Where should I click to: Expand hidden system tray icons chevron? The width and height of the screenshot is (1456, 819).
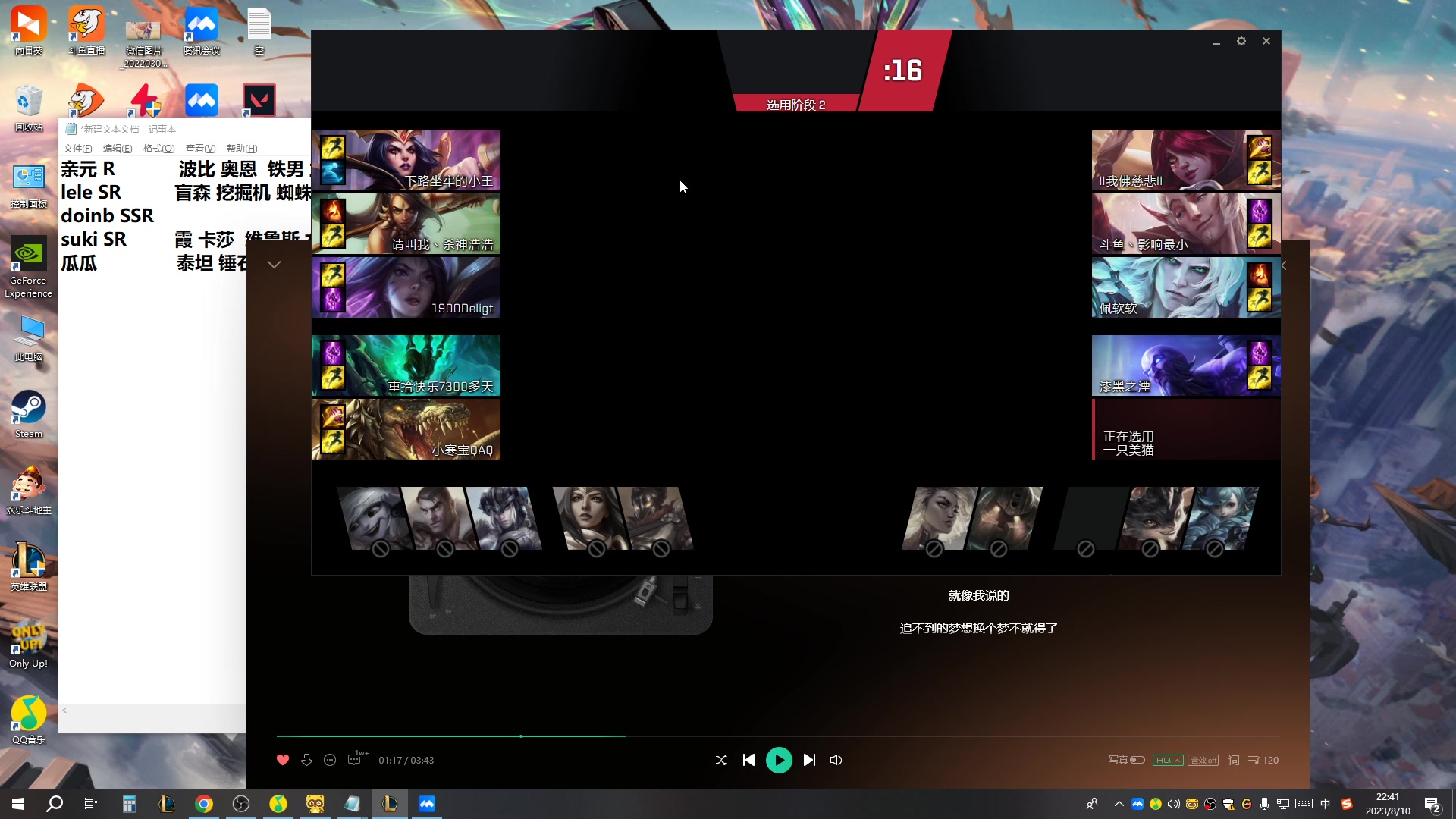coord(1119,804)
